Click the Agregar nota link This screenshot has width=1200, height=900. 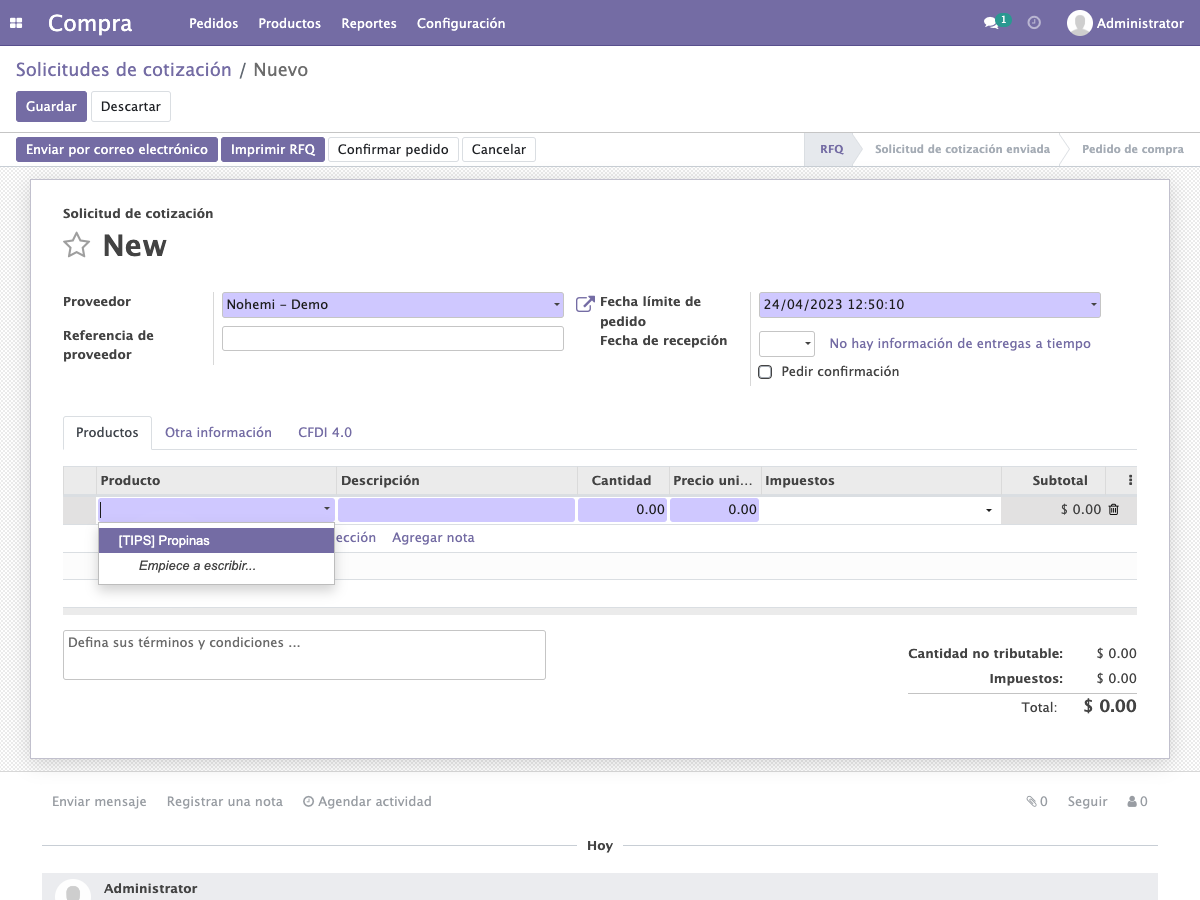[x=433, y=538]
